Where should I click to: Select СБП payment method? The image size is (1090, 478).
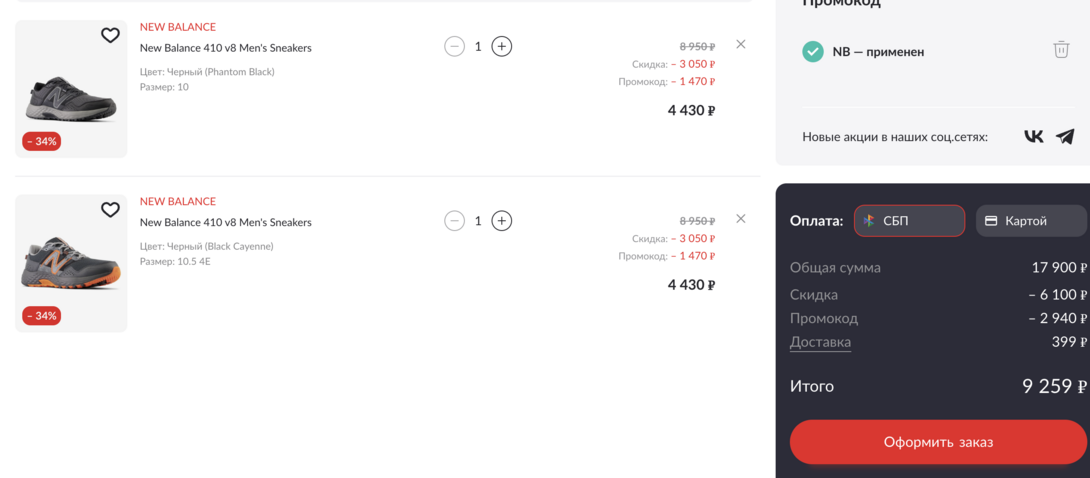[908, 221]
